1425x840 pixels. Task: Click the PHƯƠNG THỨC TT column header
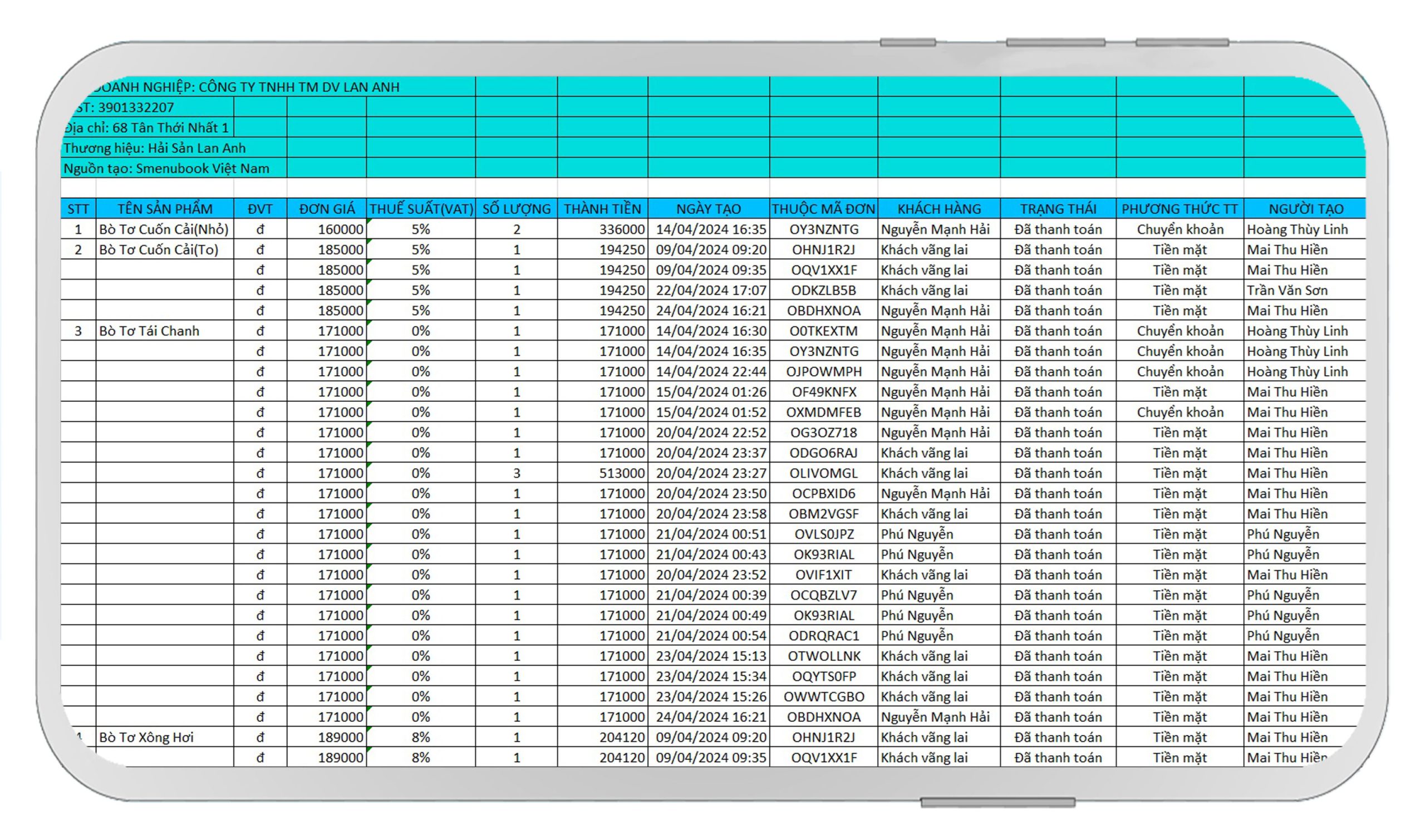pyautogui.click(x=1180, y=209)
